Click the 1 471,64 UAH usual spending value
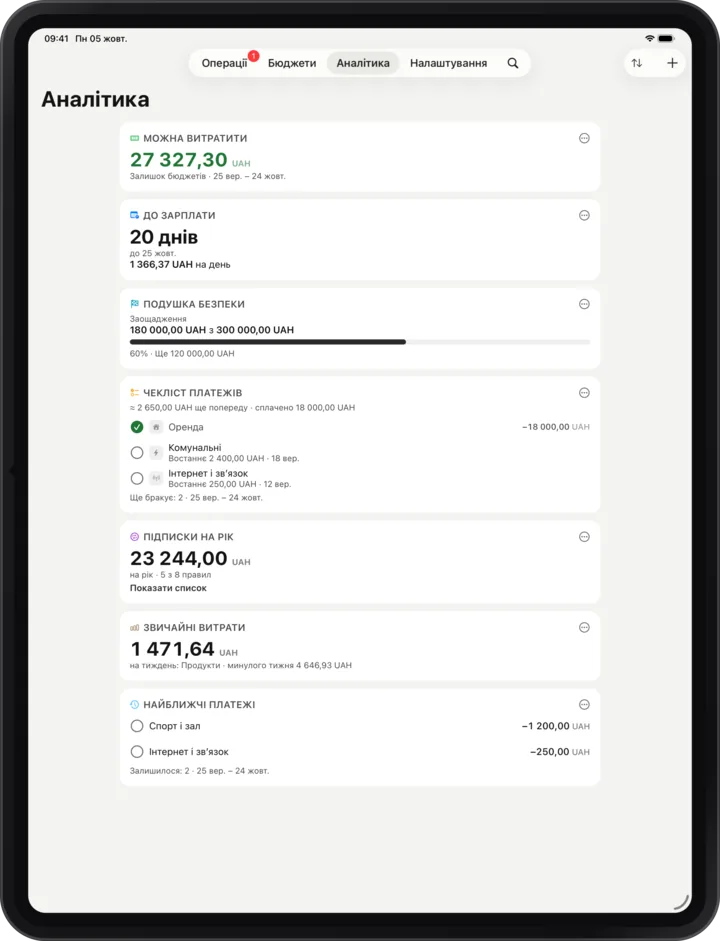720x941 pixels. 184,649
